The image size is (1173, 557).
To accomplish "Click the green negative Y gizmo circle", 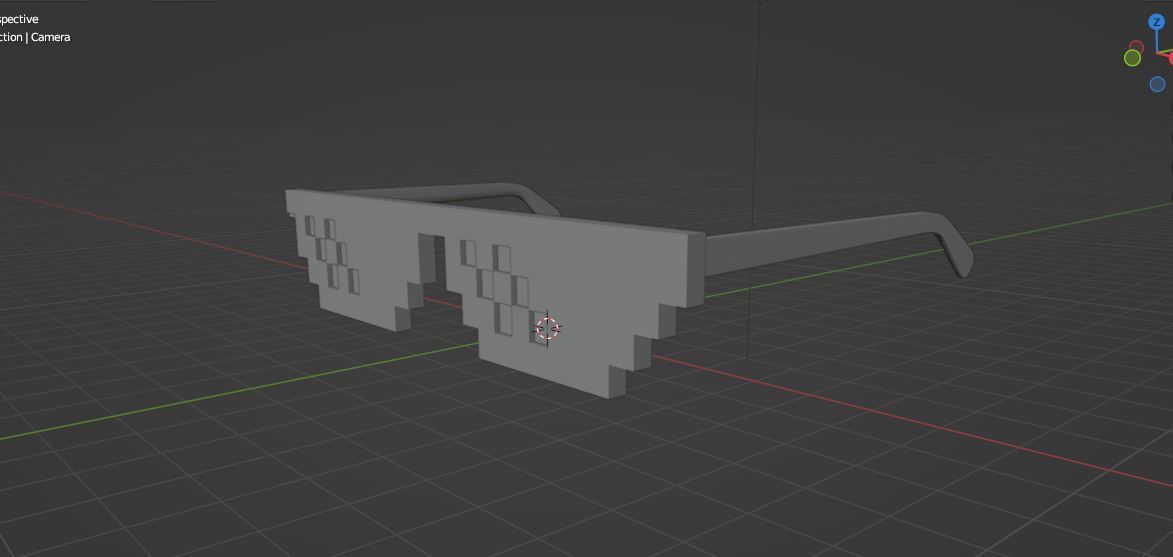I will pyautogui.click(x=1133, y=58).
